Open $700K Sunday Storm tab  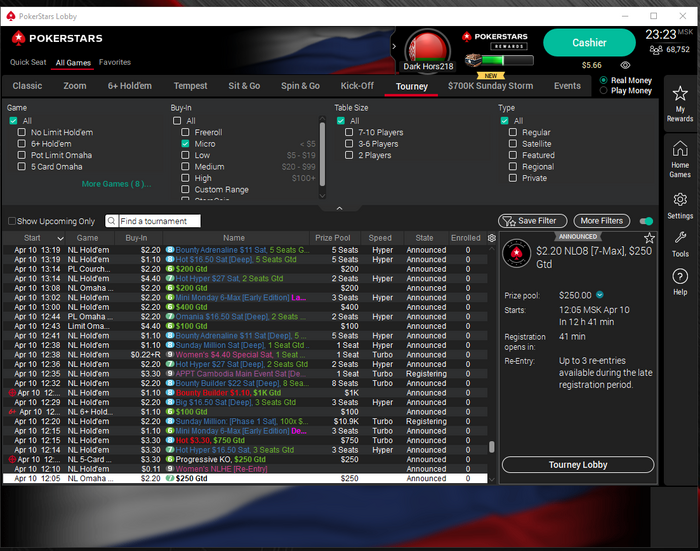coord(490,86)
